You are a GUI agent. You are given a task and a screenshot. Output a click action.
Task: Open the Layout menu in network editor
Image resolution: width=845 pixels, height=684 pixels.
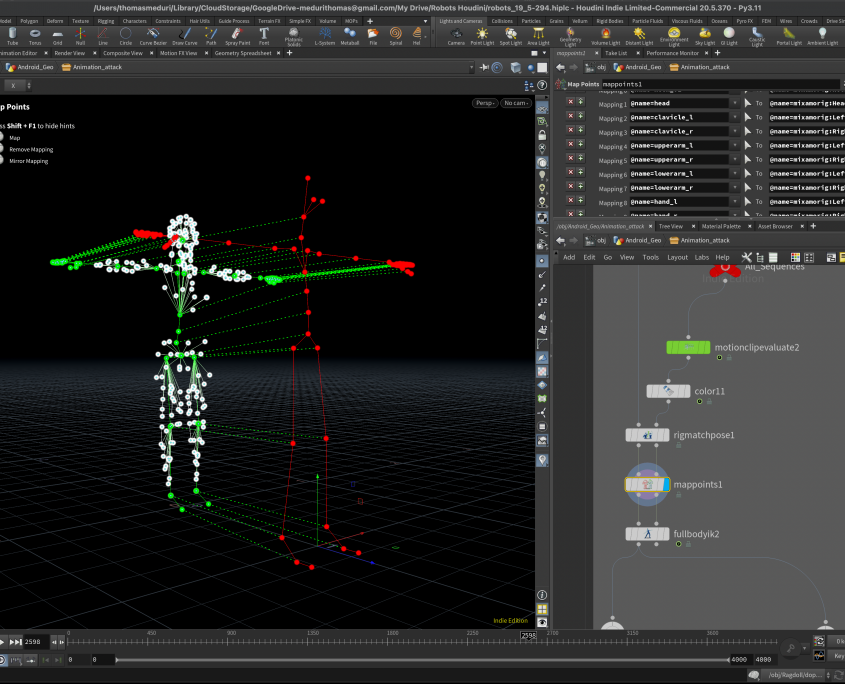(x=677, y=257)
